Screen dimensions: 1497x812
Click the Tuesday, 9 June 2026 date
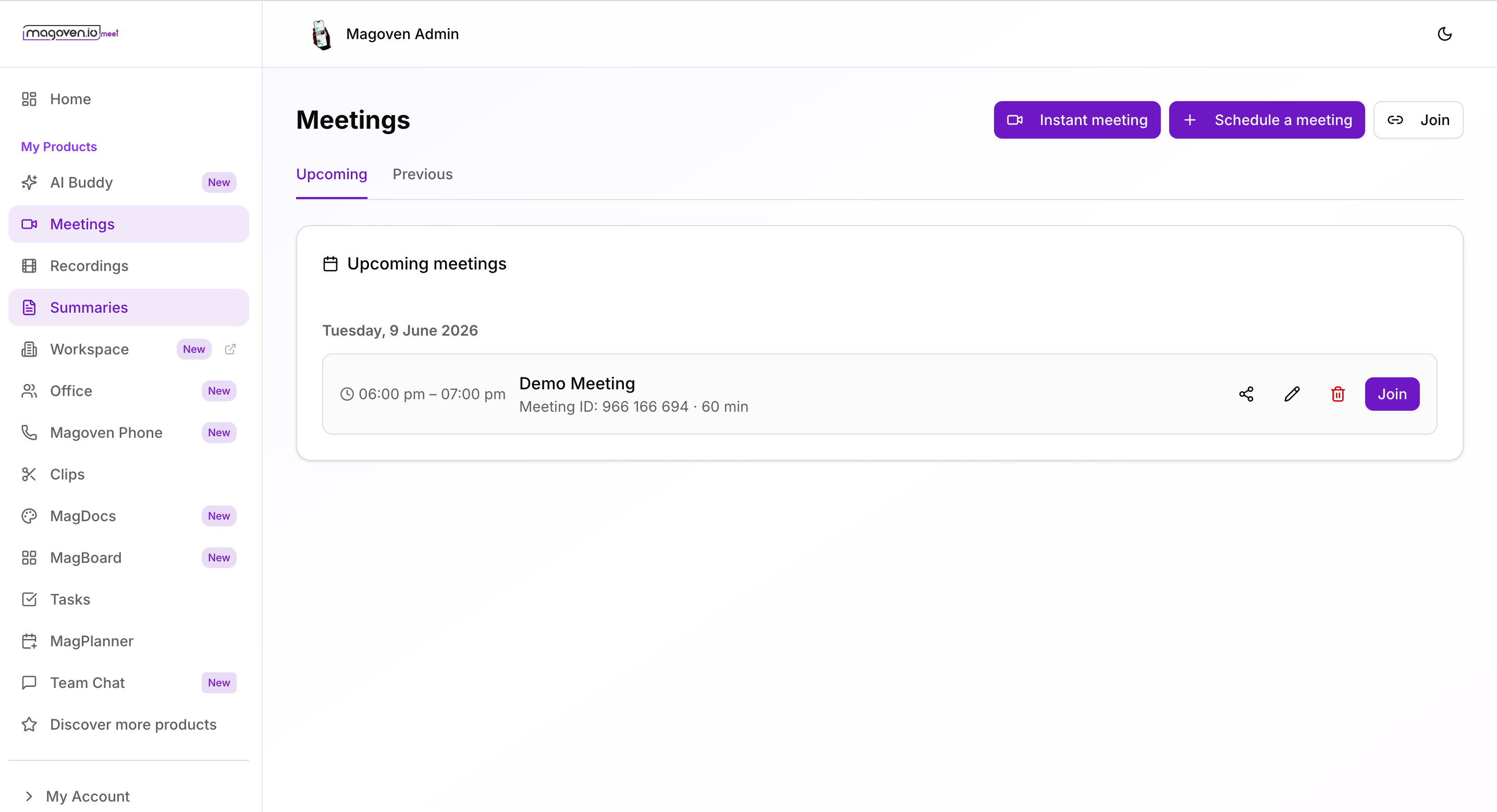tap(400, 330)
